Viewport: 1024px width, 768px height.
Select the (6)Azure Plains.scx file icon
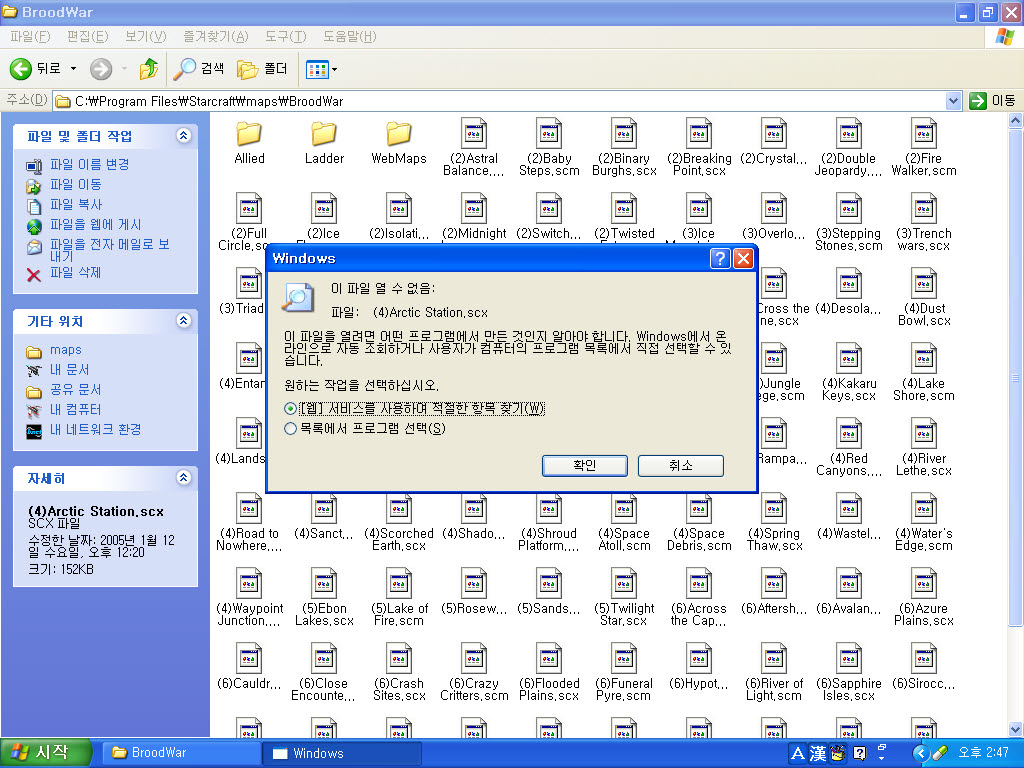coord(923,584)
